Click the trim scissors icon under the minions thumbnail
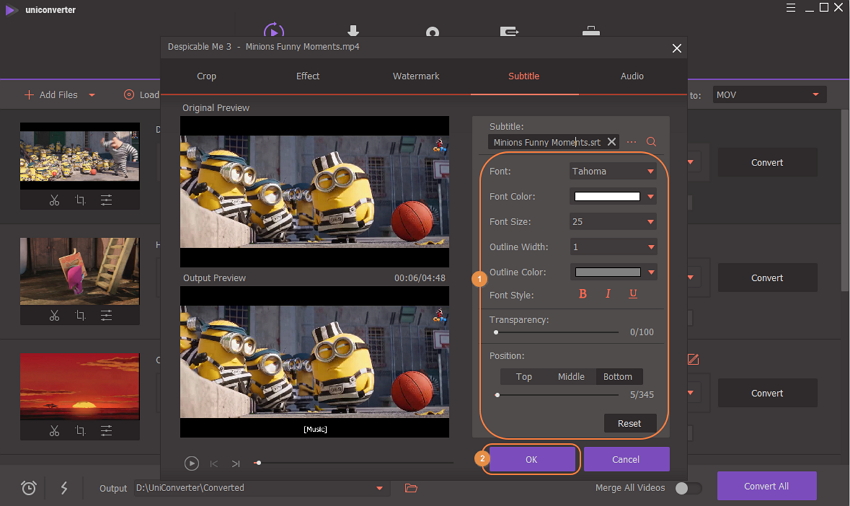The height and width of the screenshot is (506, 850). point(54,201)
